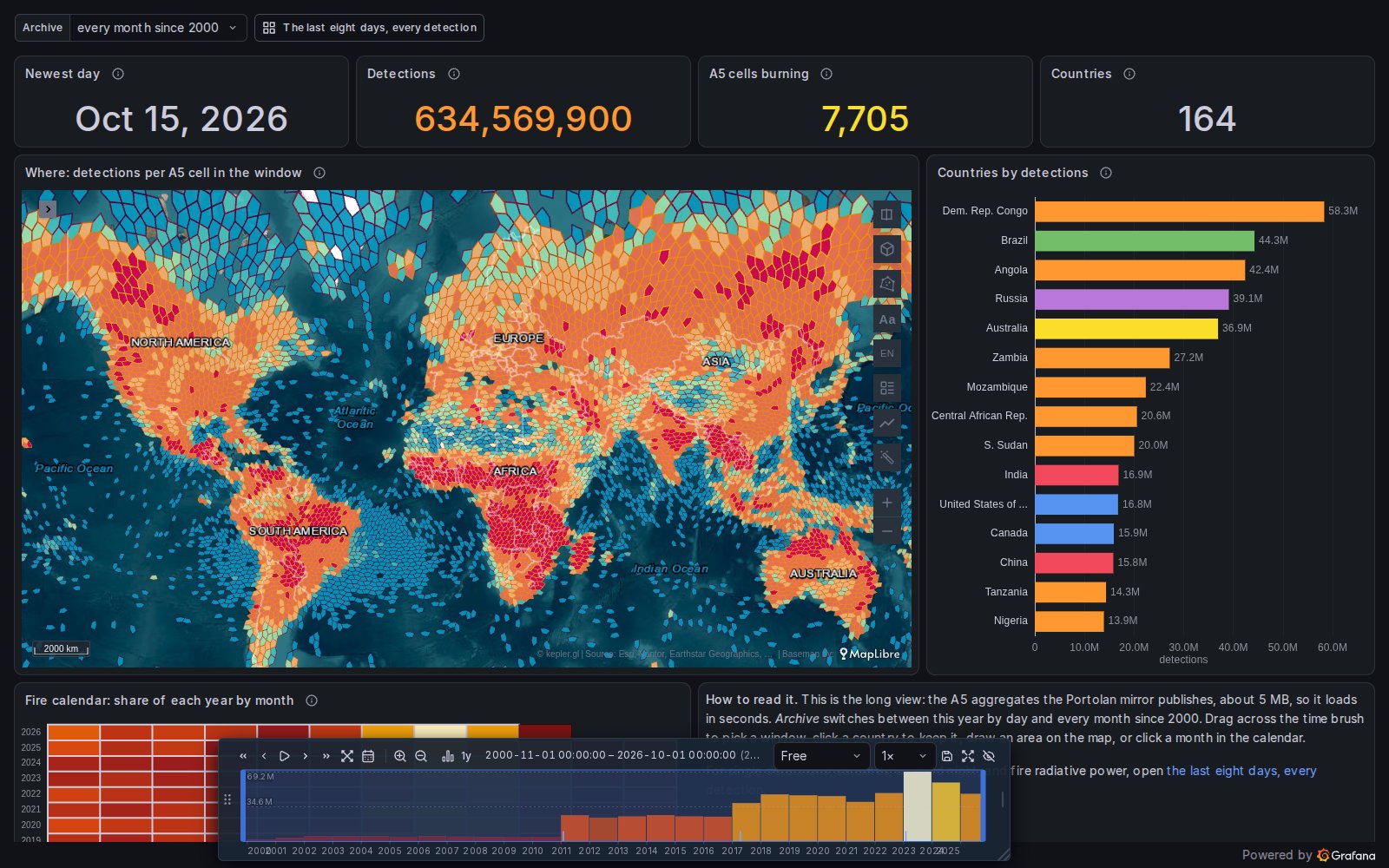Click the 2023 bar in time histogram

coord(917,806)
